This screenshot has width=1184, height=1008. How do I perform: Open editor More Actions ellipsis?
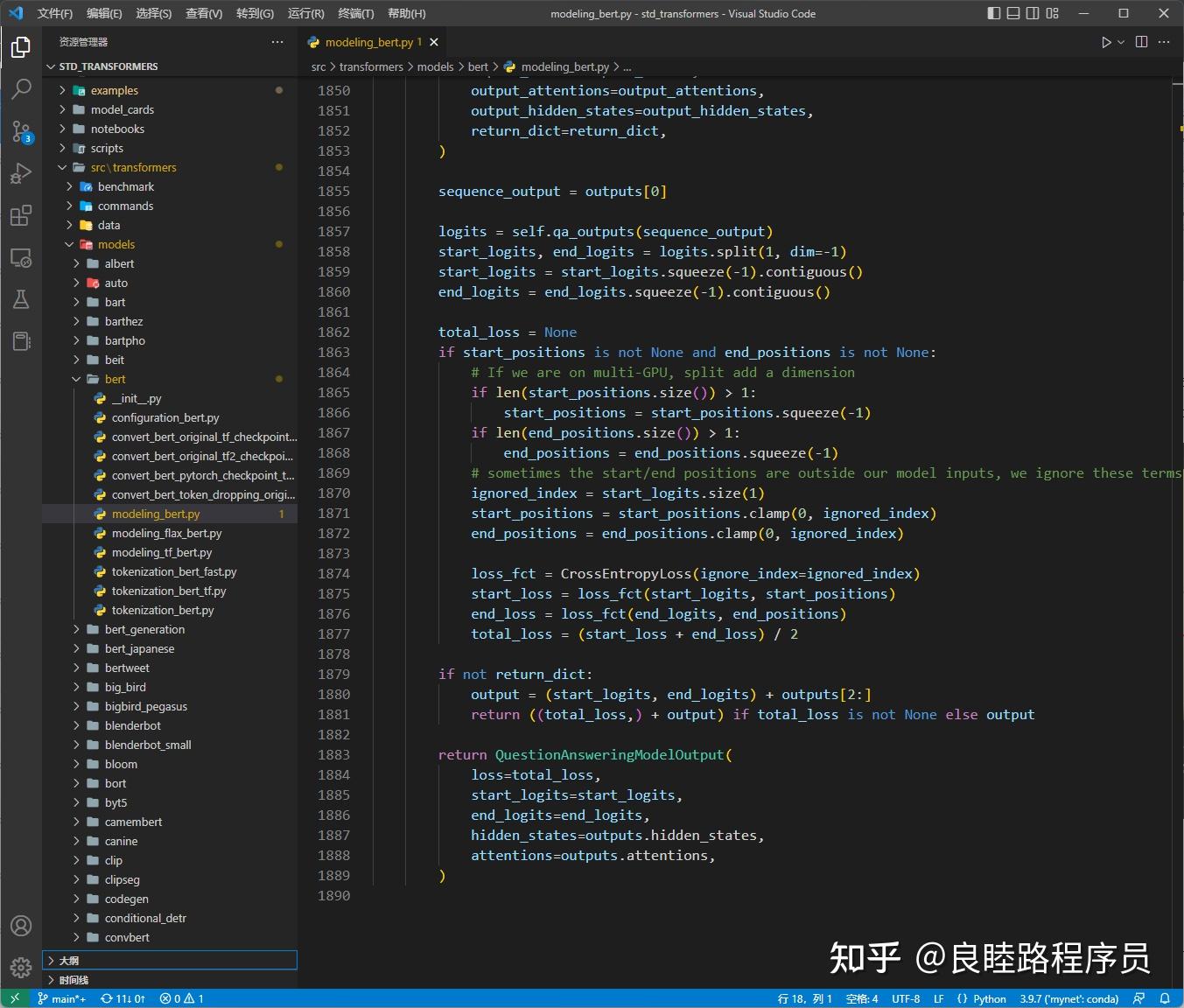click(x=1164, y=42)
